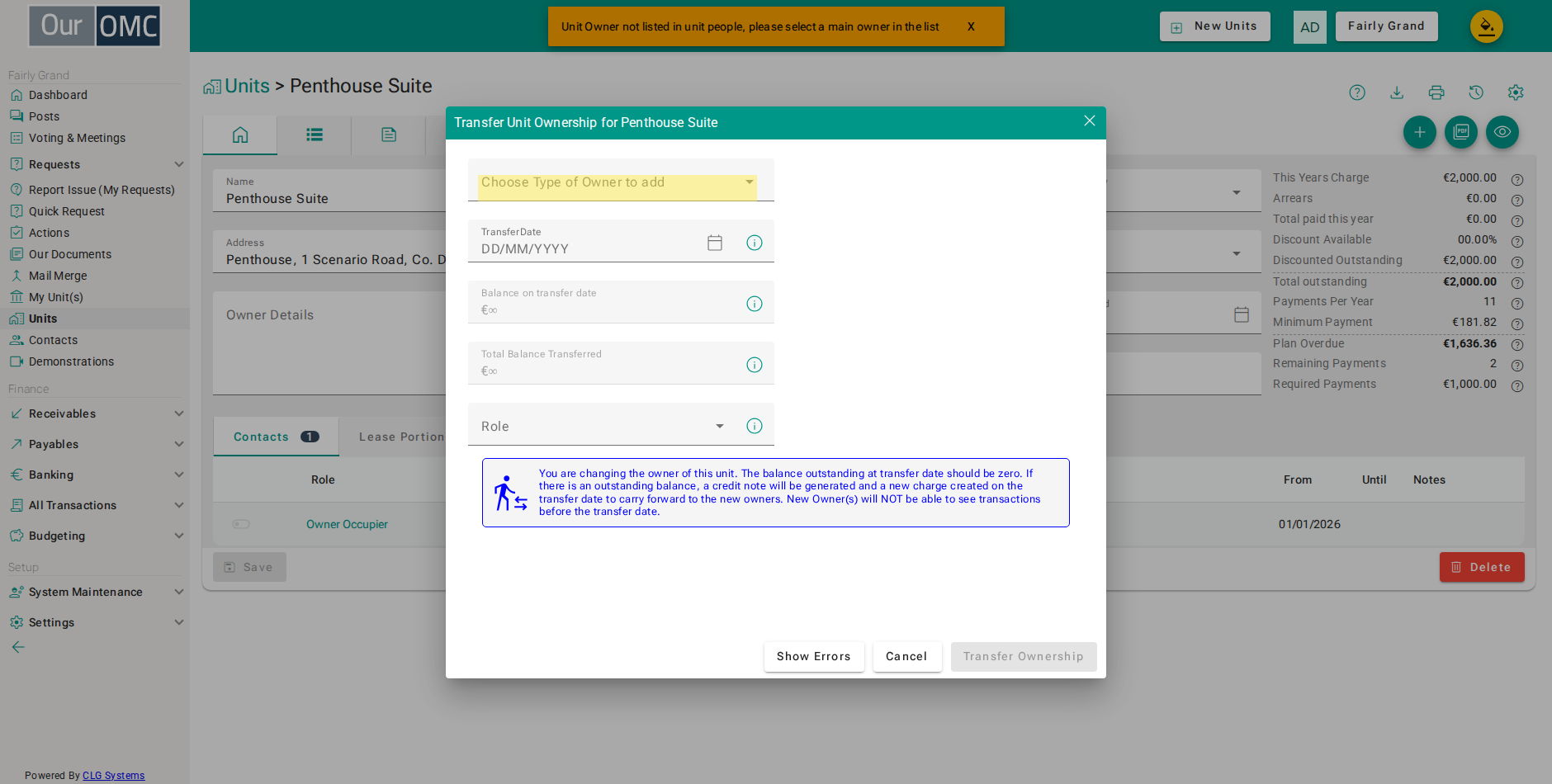
Task: Open the history clock icon
Action: [1476, 92]
